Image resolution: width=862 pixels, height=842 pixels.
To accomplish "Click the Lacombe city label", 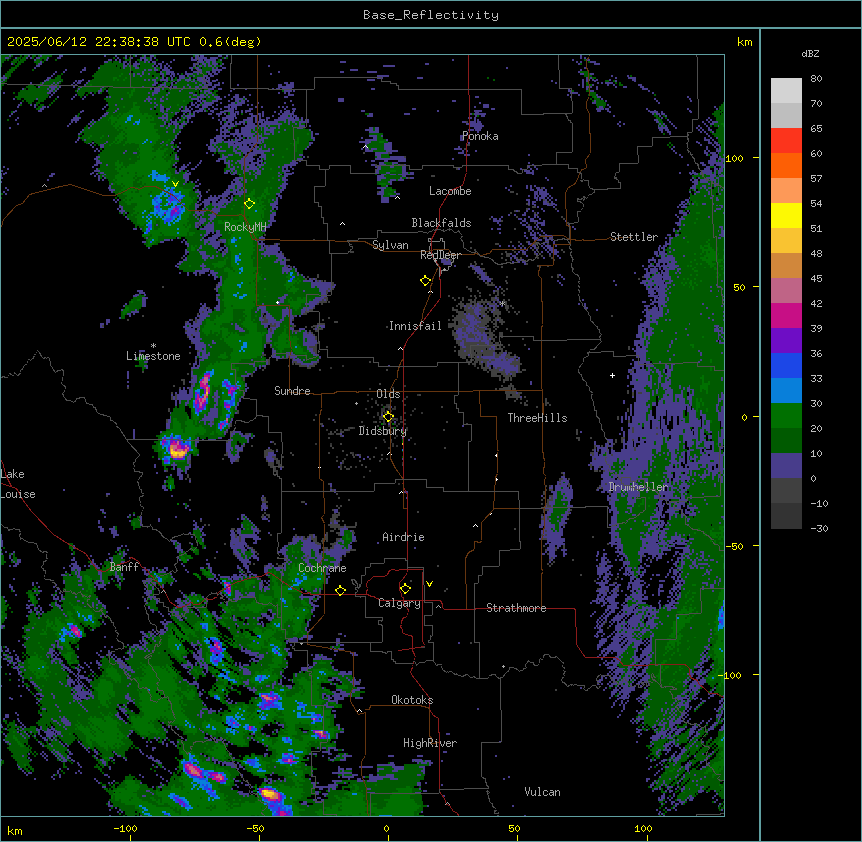I will [450, 191].
